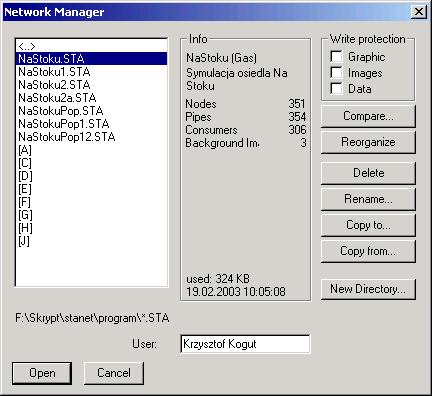This screenshot has width=432, height=396.
Task: Click the Compare... button
Action: tap(368, 116)
